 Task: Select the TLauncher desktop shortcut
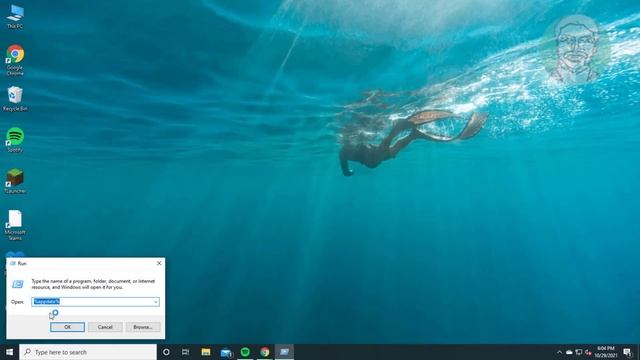[x=15, y=181]
